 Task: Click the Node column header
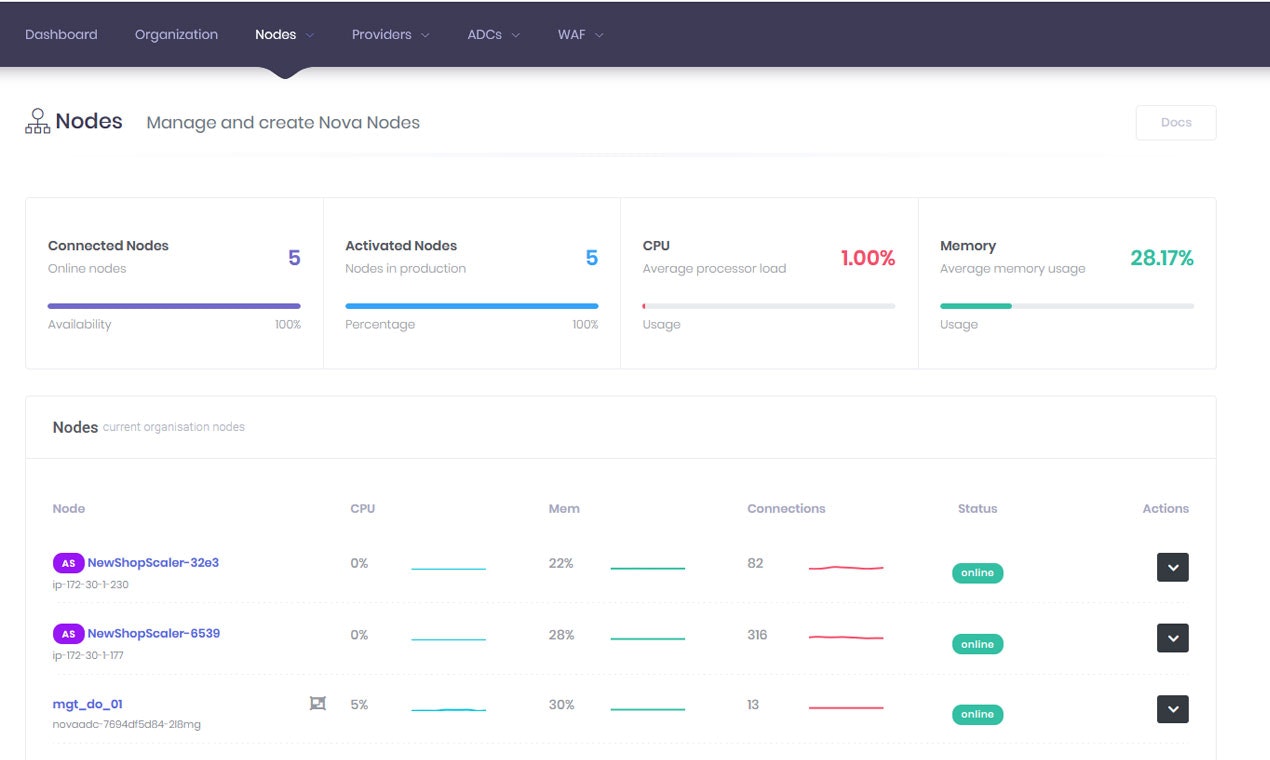69,509
